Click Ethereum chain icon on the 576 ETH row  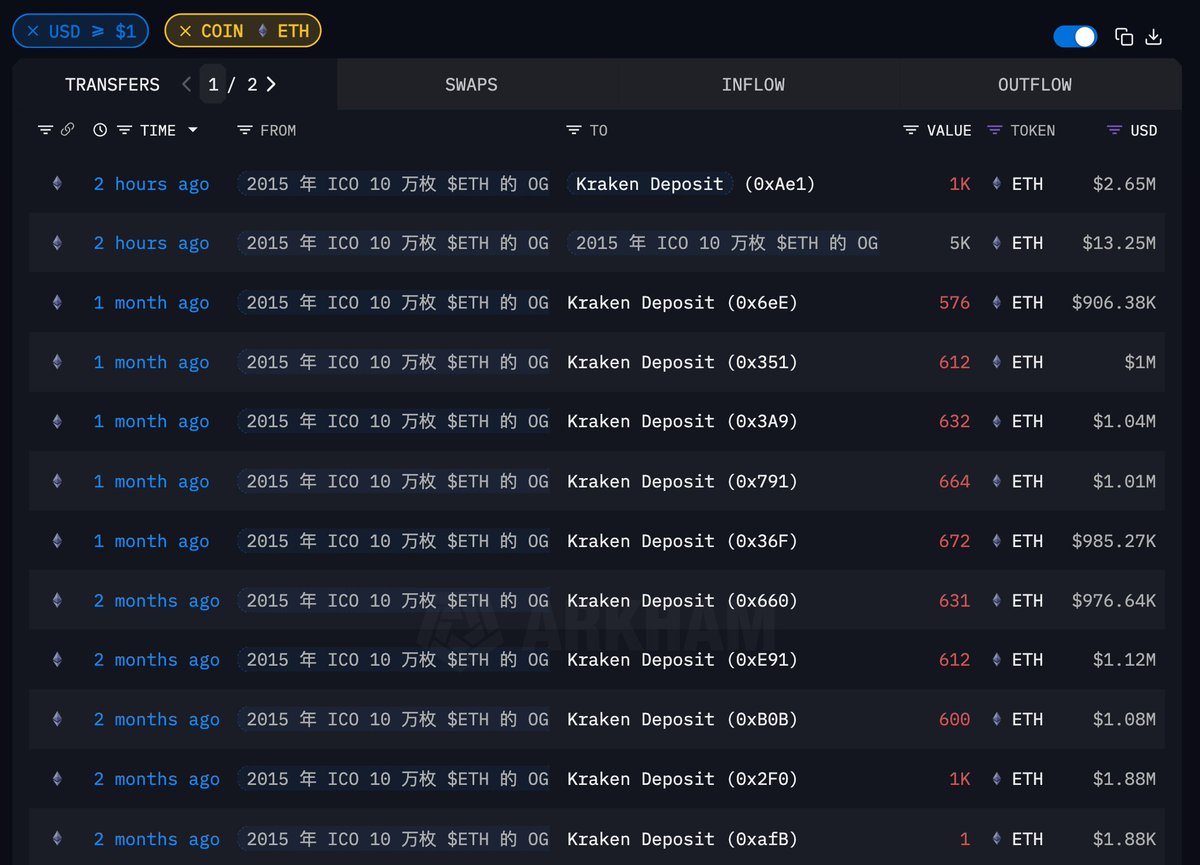coord(57,302)
